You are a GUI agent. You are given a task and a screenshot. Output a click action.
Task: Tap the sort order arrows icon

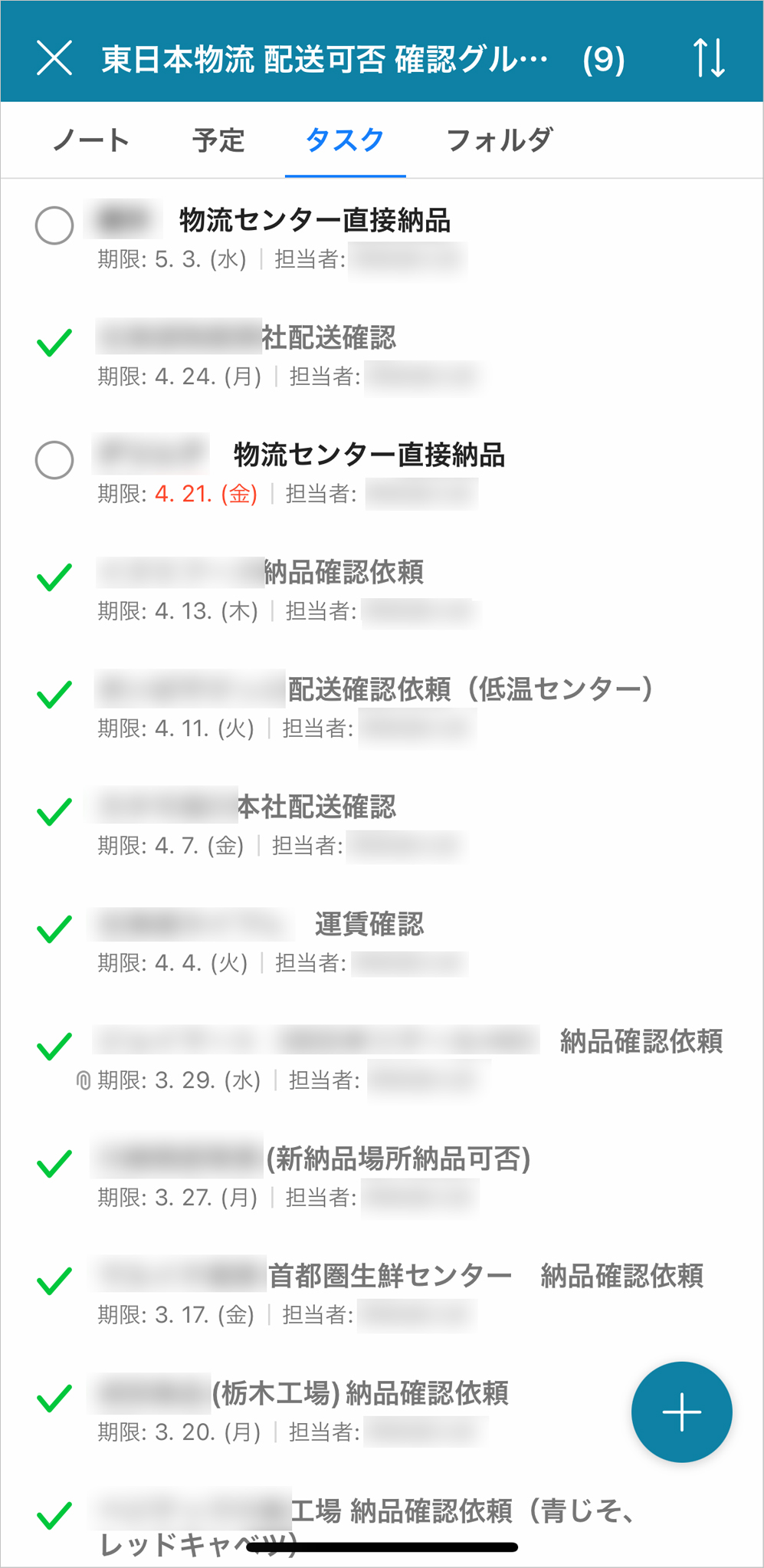(x=709, y=58)
